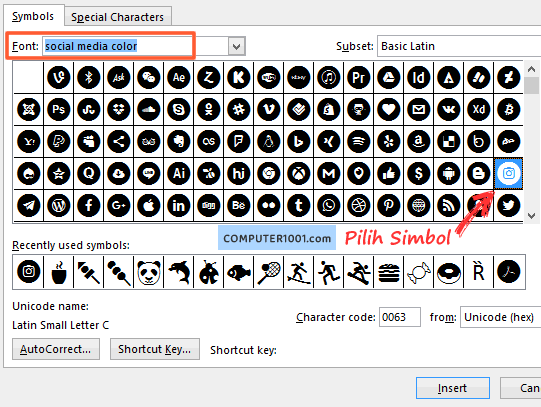
Task: Click the Shortcut Key button
Action: [x=155, y=349]
